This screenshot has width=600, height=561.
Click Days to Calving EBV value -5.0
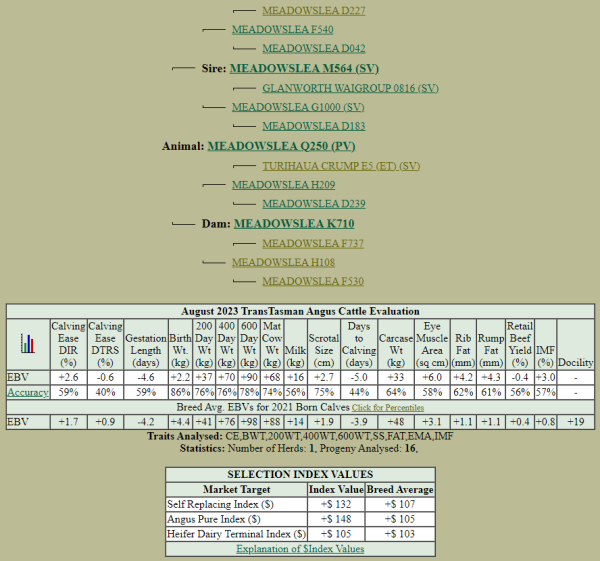pos(359,377)
